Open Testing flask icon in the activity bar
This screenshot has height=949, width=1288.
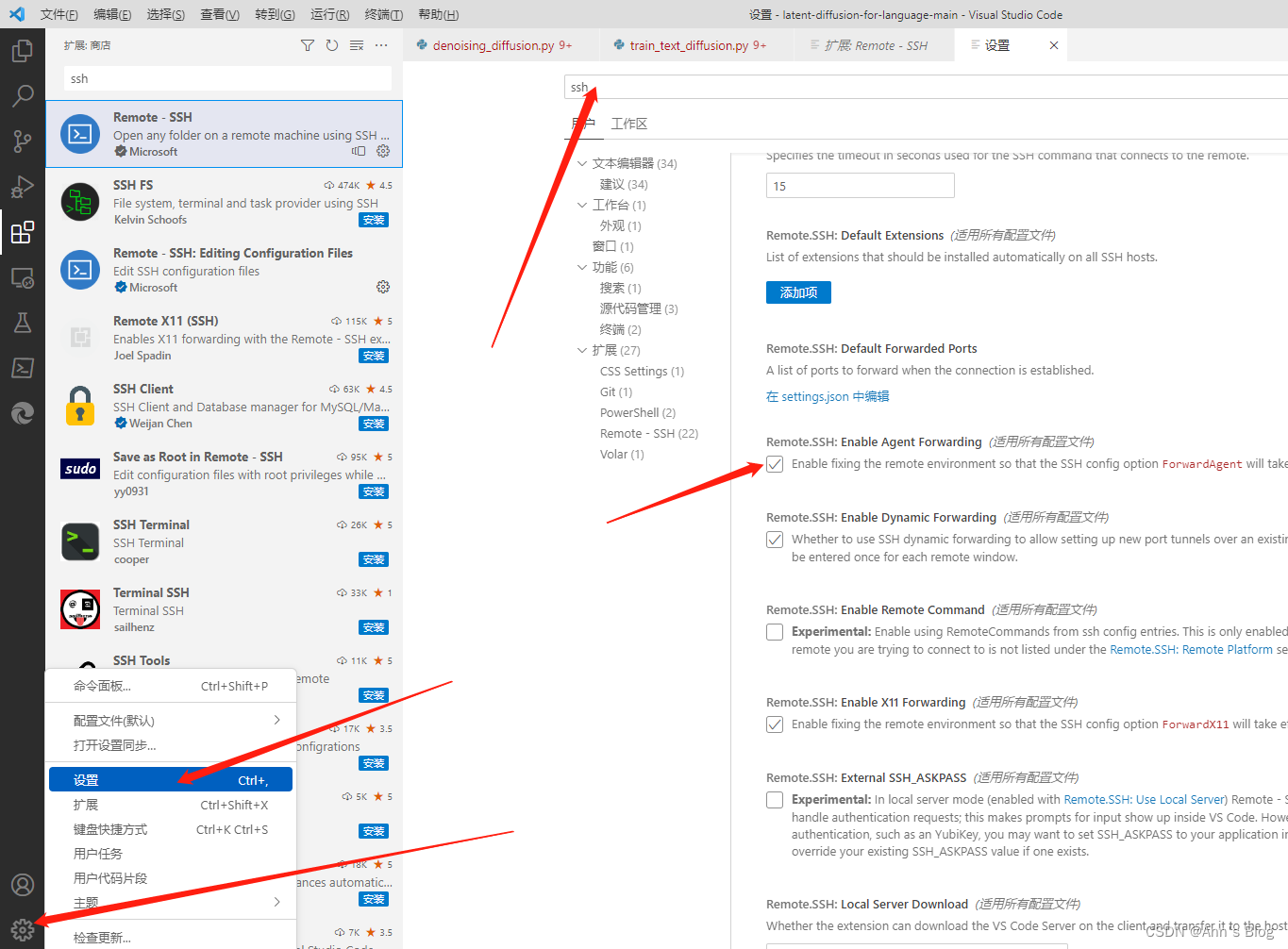[23, 323]
